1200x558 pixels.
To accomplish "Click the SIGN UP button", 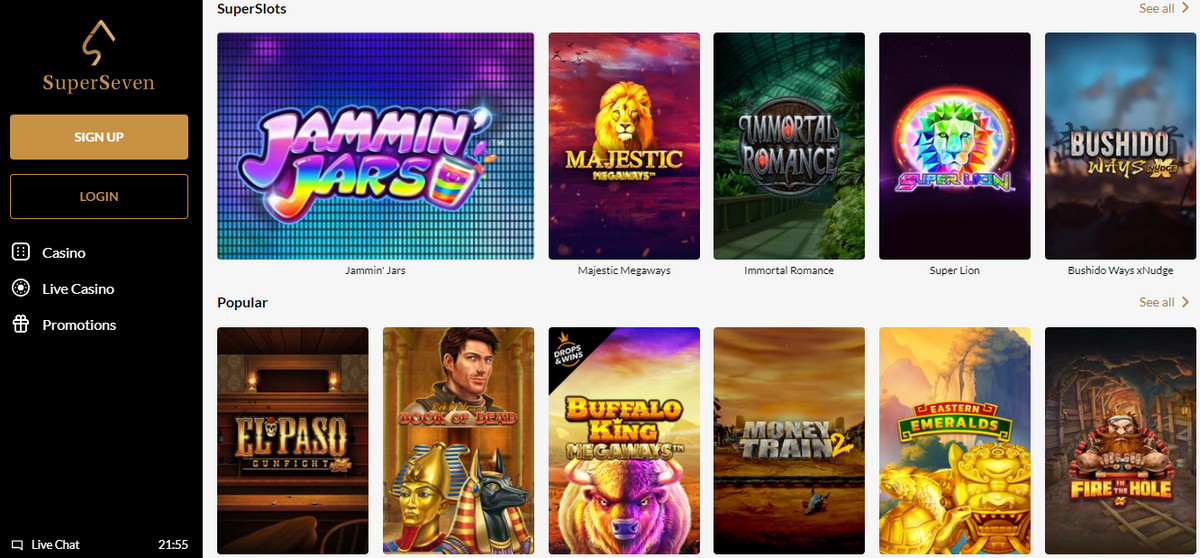I will point(99,137).
